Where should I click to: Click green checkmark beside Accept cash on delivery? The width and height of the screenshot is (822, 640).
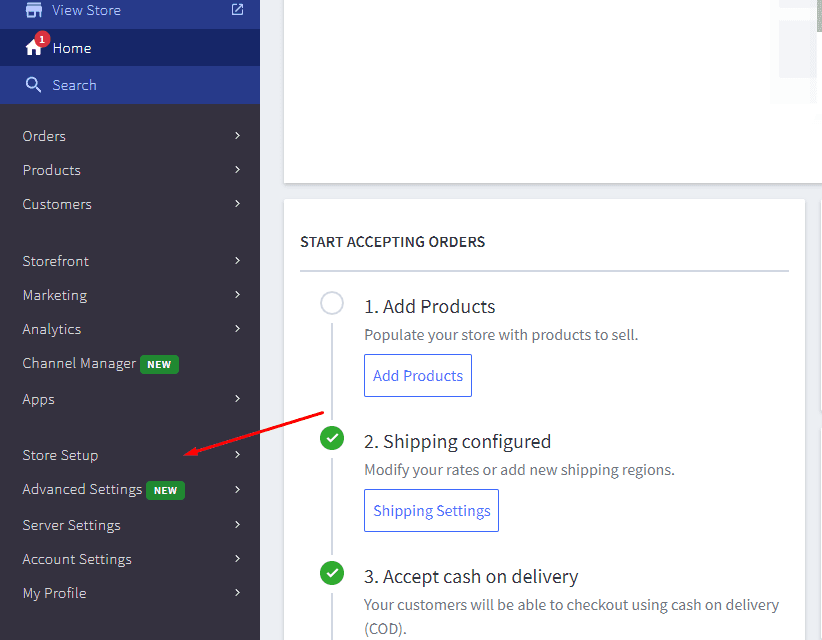pos(332,573)
